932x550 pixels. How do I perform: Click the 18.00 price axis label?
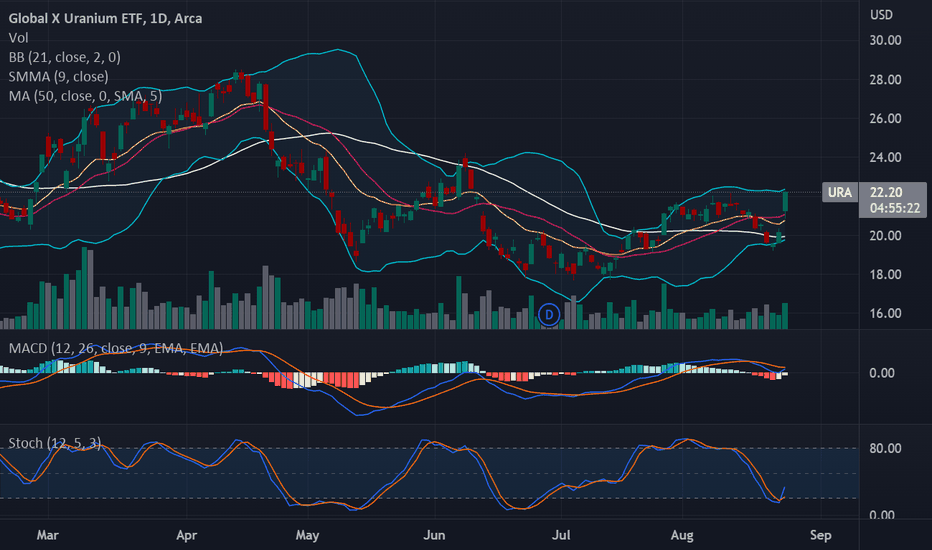[885, 275]
